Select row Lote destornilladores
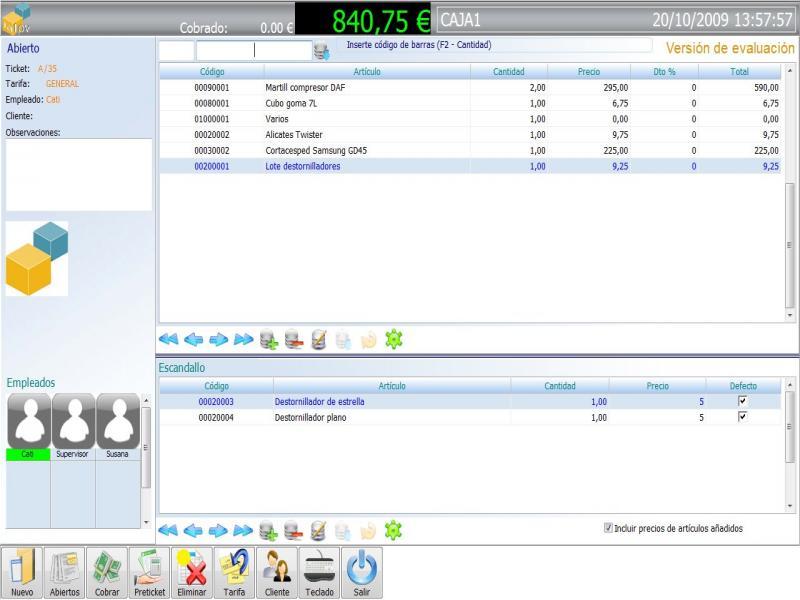This screenshot has height=600, width=800. [x=470, y=166]
